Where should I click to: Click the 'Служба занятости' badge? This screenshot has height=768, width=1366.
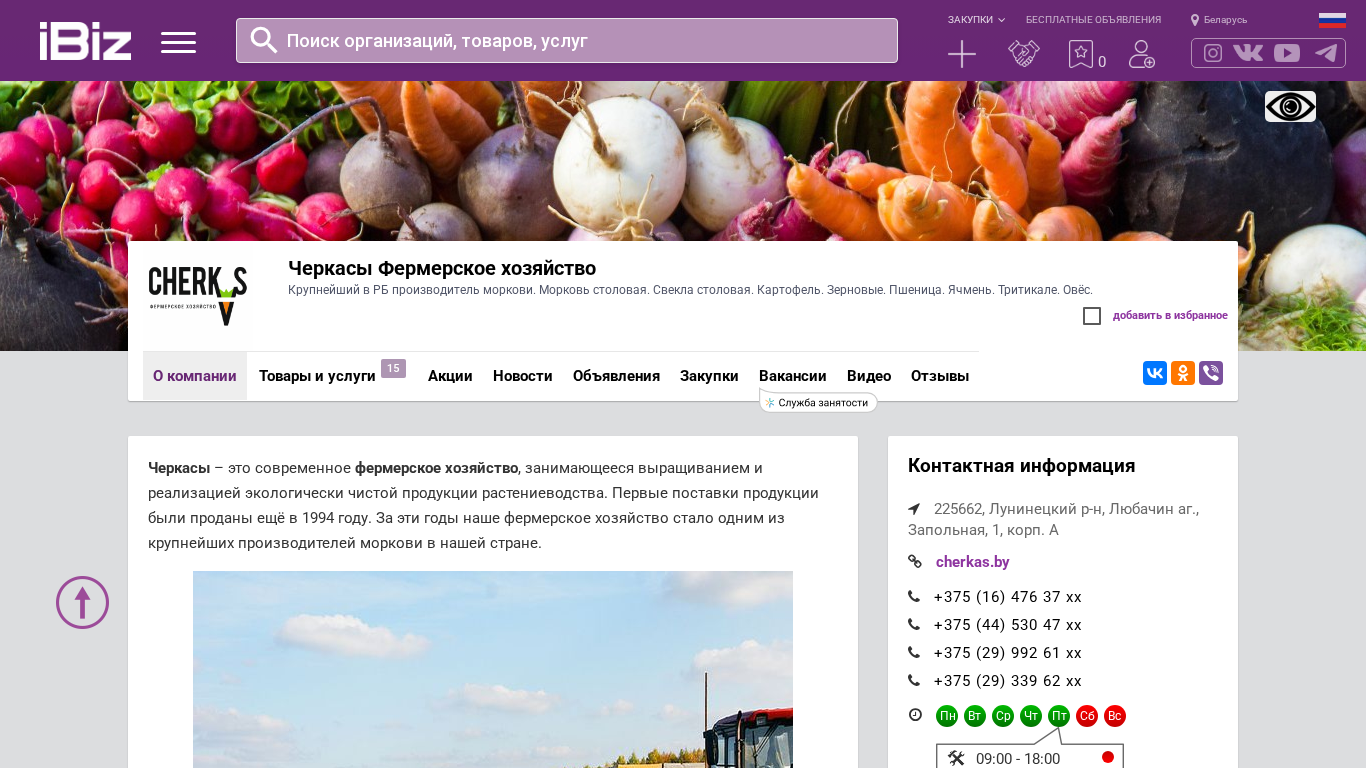(819, 402)
